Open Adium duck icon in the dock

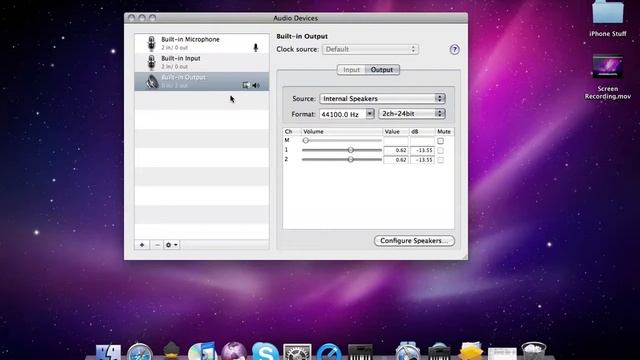point(171,352)
